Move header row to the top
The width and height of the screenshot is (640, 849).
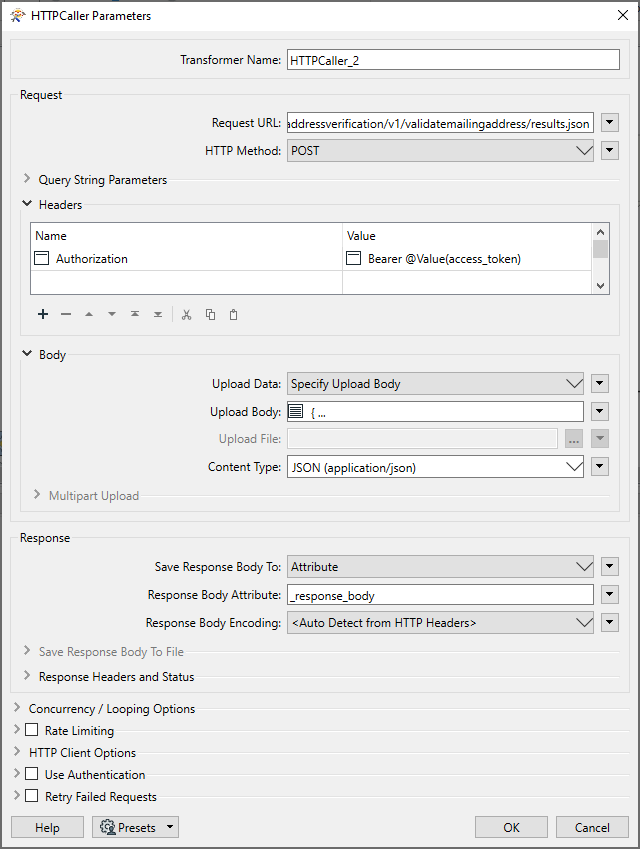tap(135, 314)
